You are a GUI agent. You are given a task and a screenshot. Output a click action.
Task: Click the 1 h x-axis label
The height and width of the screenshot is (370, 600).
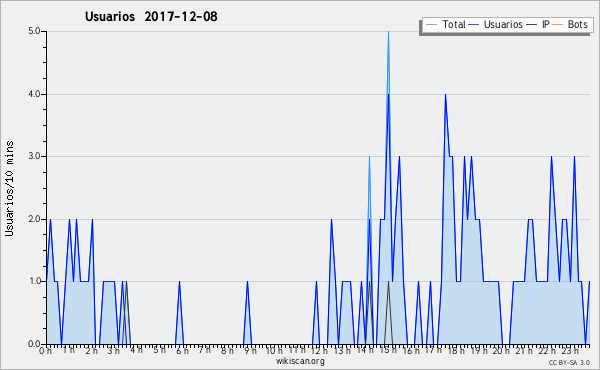tap(69, 350)
